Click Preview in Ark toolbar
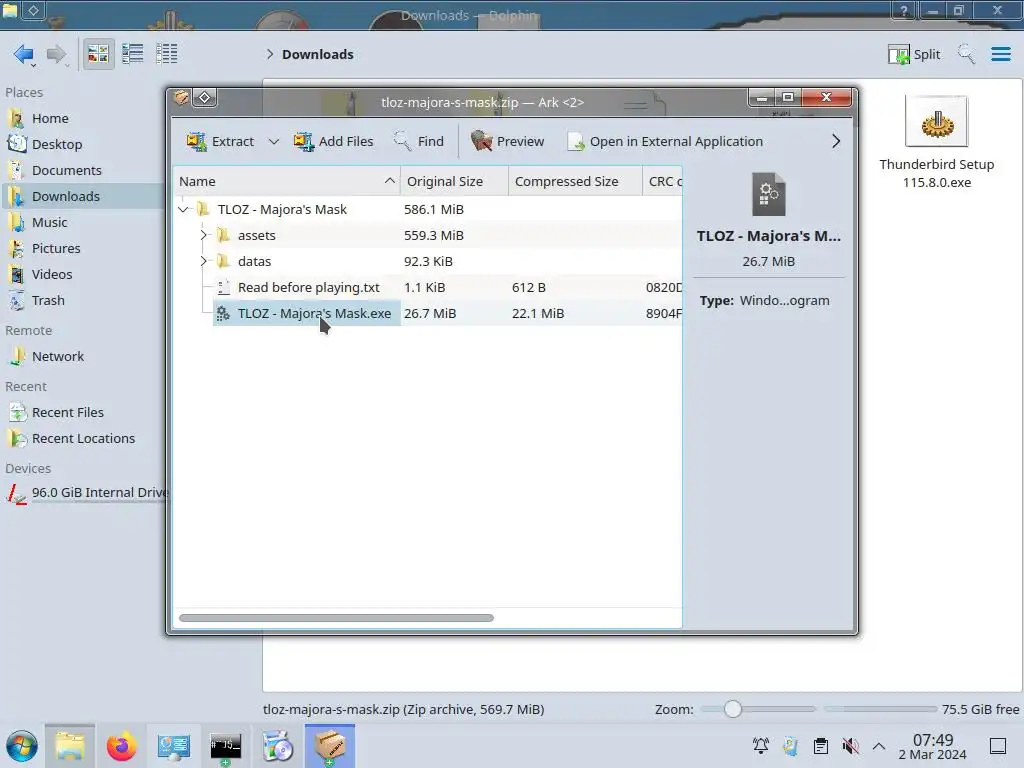 pos(507,141)
